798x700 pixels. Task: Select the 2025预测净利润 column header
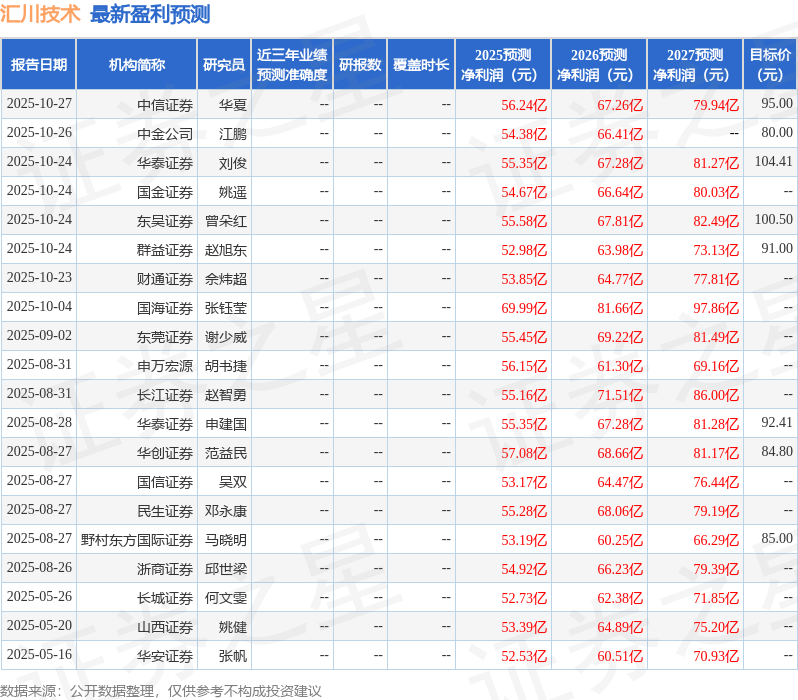(x=503, y=65)
